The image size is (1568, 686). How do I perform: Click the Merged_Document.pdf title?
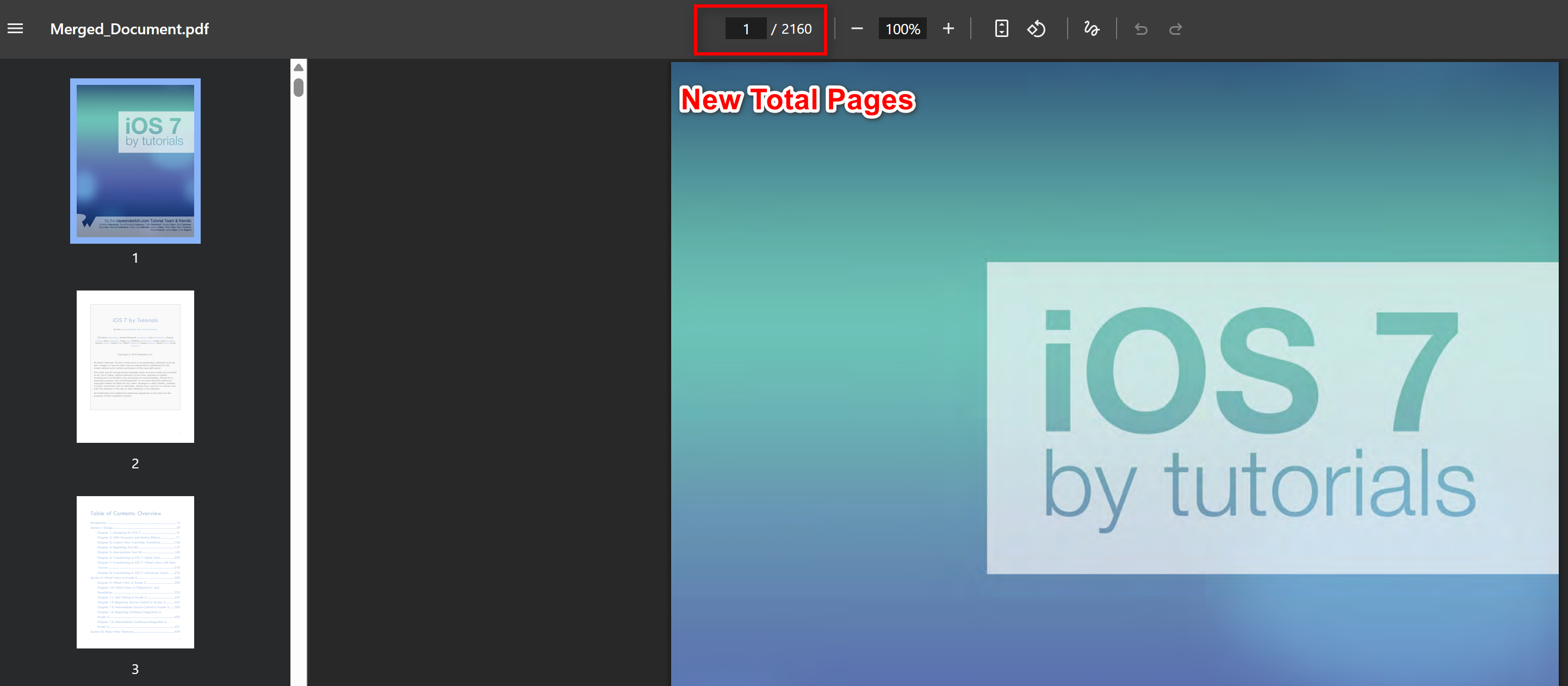(x=129, y=29)
